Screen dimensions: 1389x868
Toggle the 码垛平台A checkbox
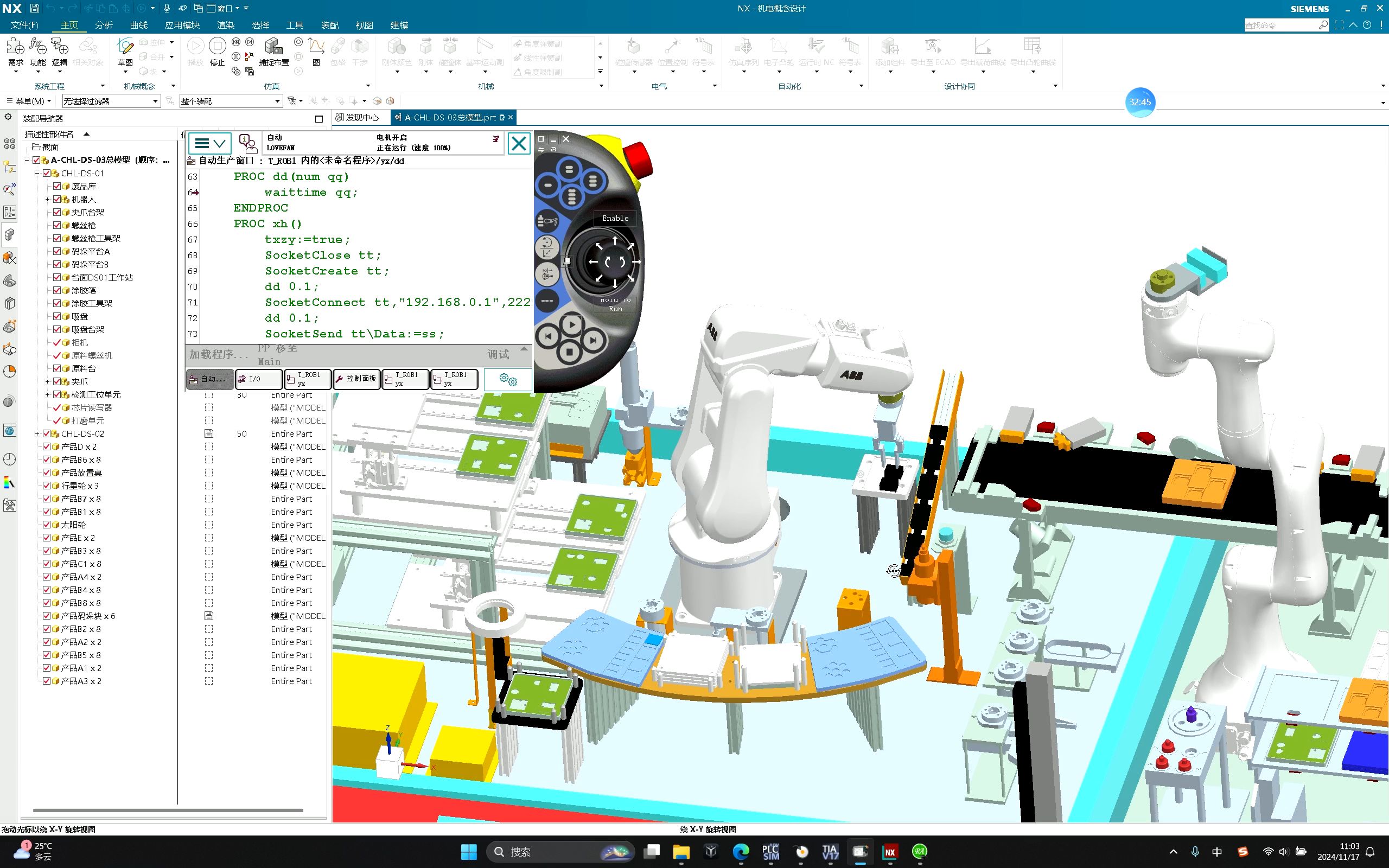[57, 251]
